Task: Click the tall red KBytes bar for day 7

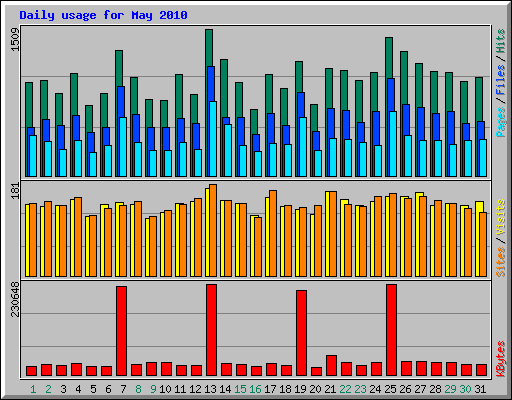Action: click(x=121, y=331)
